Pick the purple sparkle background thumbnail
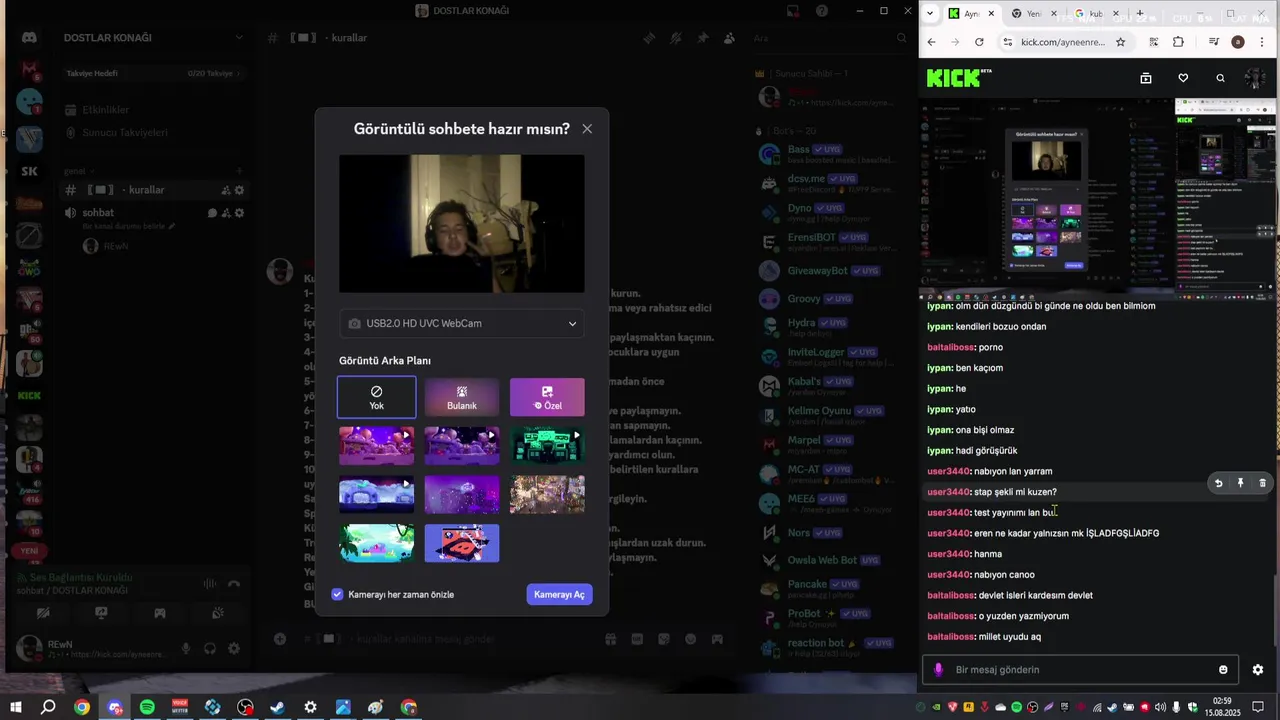The height and width of the screenshot is (720, 1280). (462, 494)
